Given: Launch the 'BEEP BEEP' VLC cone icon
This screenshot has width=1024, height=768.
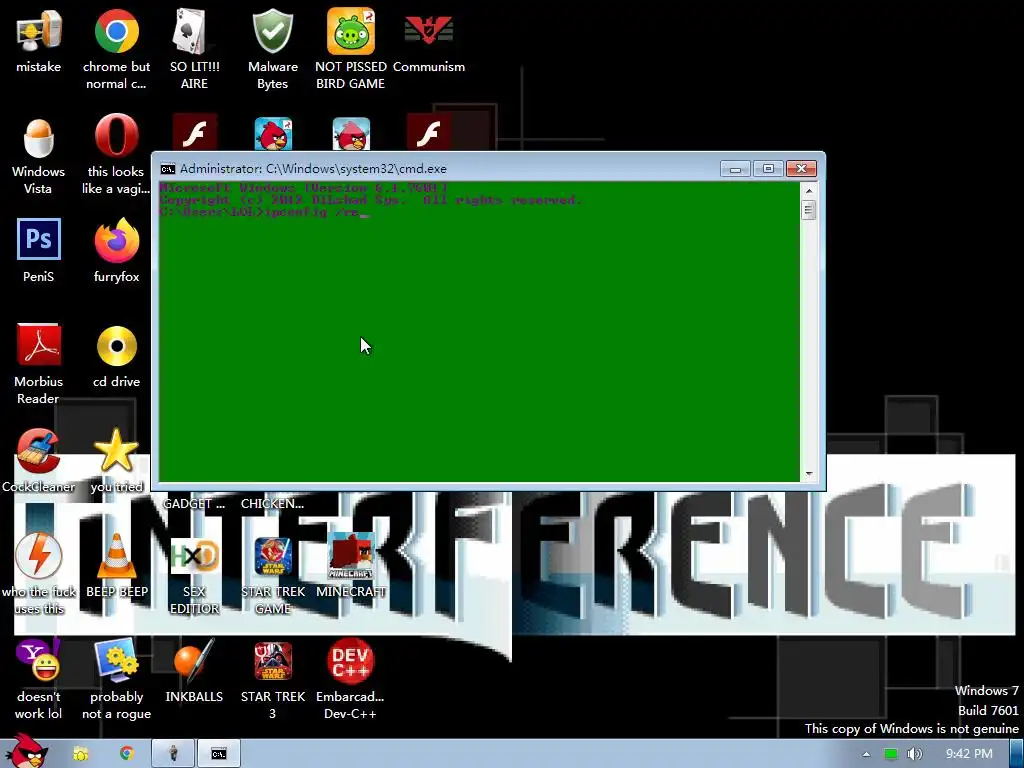Looking at the screenshot, I should click(116, 556).
